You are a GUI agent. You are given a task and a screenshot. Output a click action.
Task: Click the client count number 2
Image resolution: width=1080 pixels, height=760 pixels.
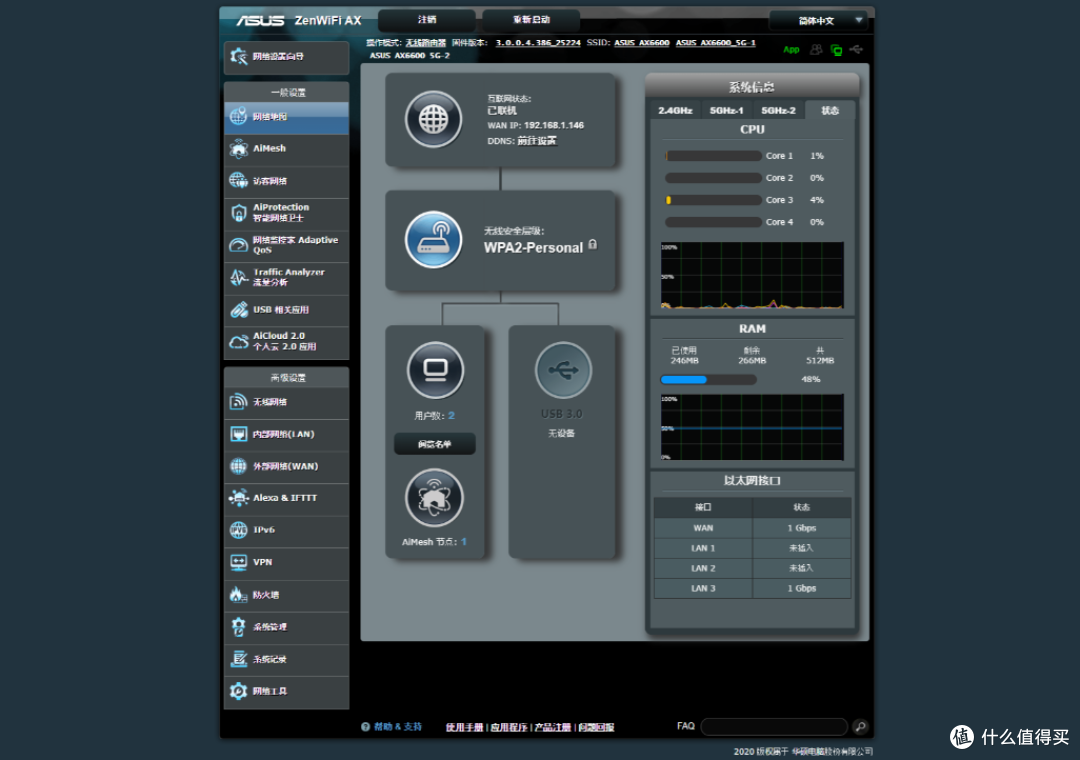pos(451,415)
